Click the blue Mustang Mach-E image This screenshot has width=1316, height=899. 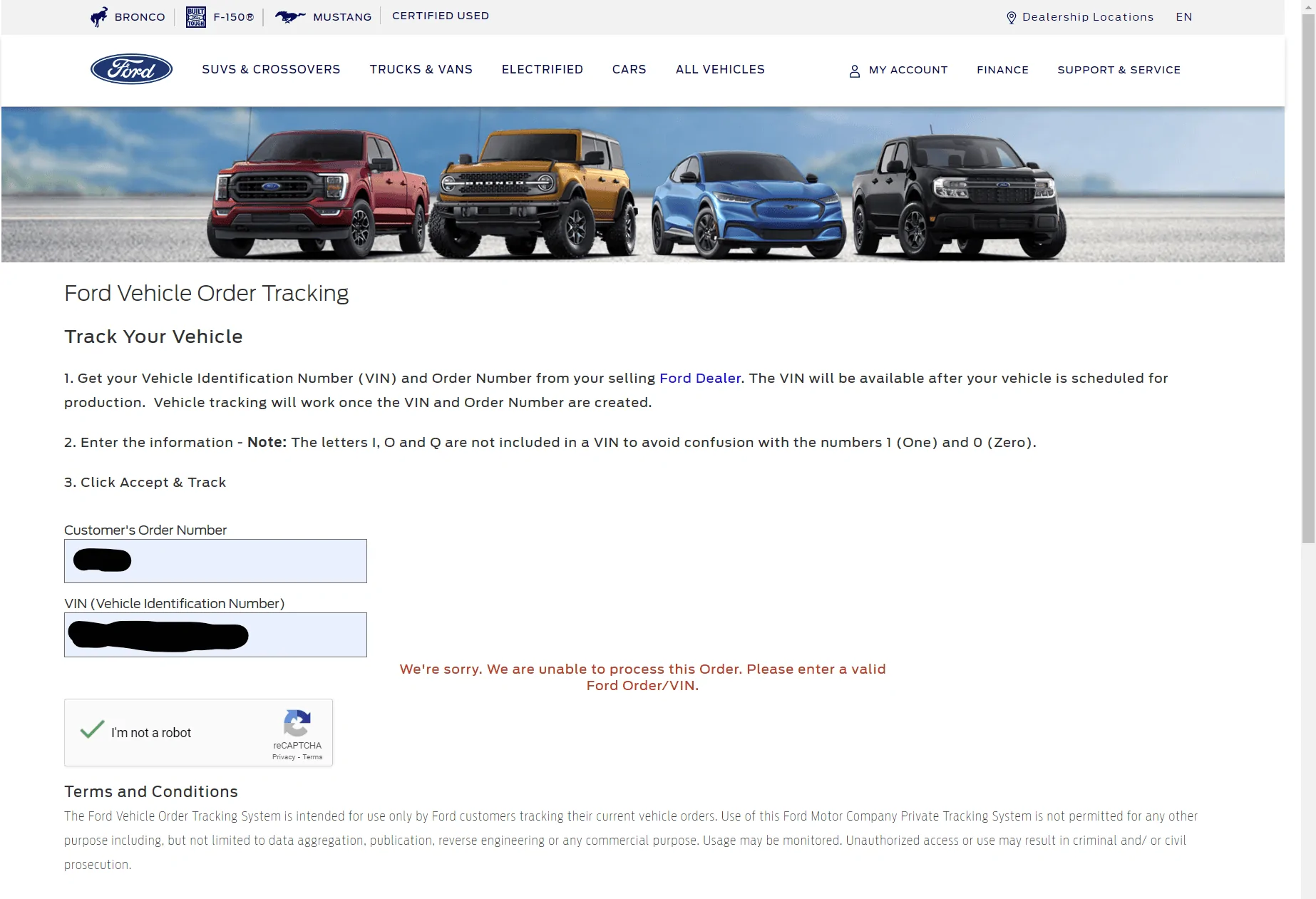[749, 205]
